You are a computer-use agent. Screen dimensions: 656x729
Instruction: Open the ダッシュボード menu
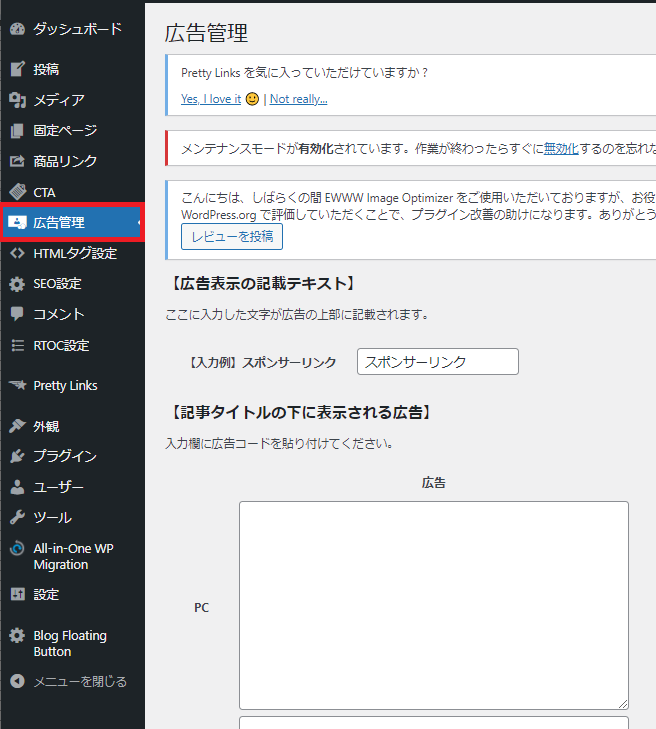point(73,29)
